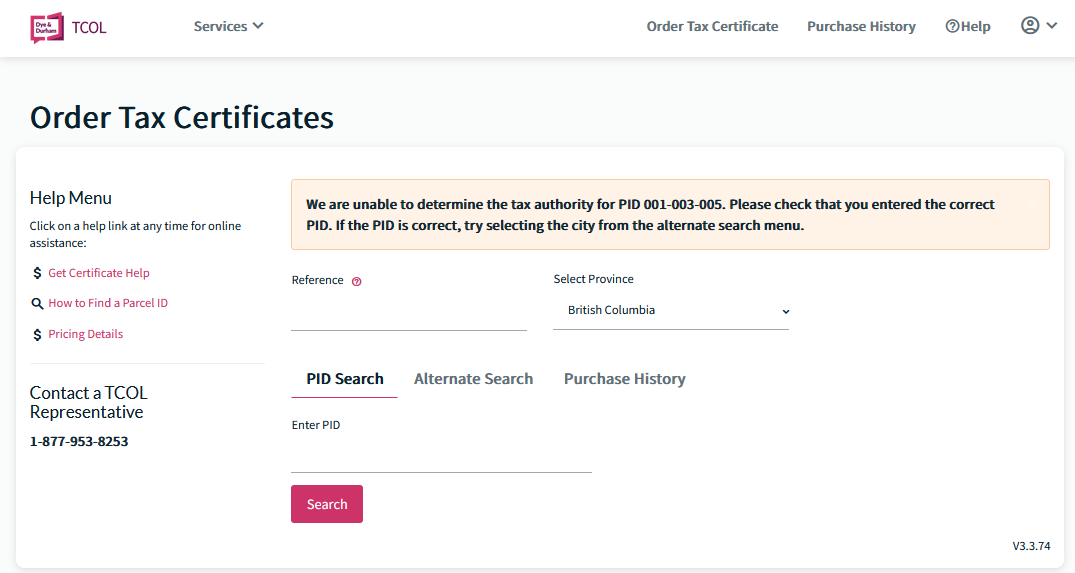Image resolution: width=1075 pixels, height=573 pixels.
Task: Click the Search button
Action: [327, 504]
